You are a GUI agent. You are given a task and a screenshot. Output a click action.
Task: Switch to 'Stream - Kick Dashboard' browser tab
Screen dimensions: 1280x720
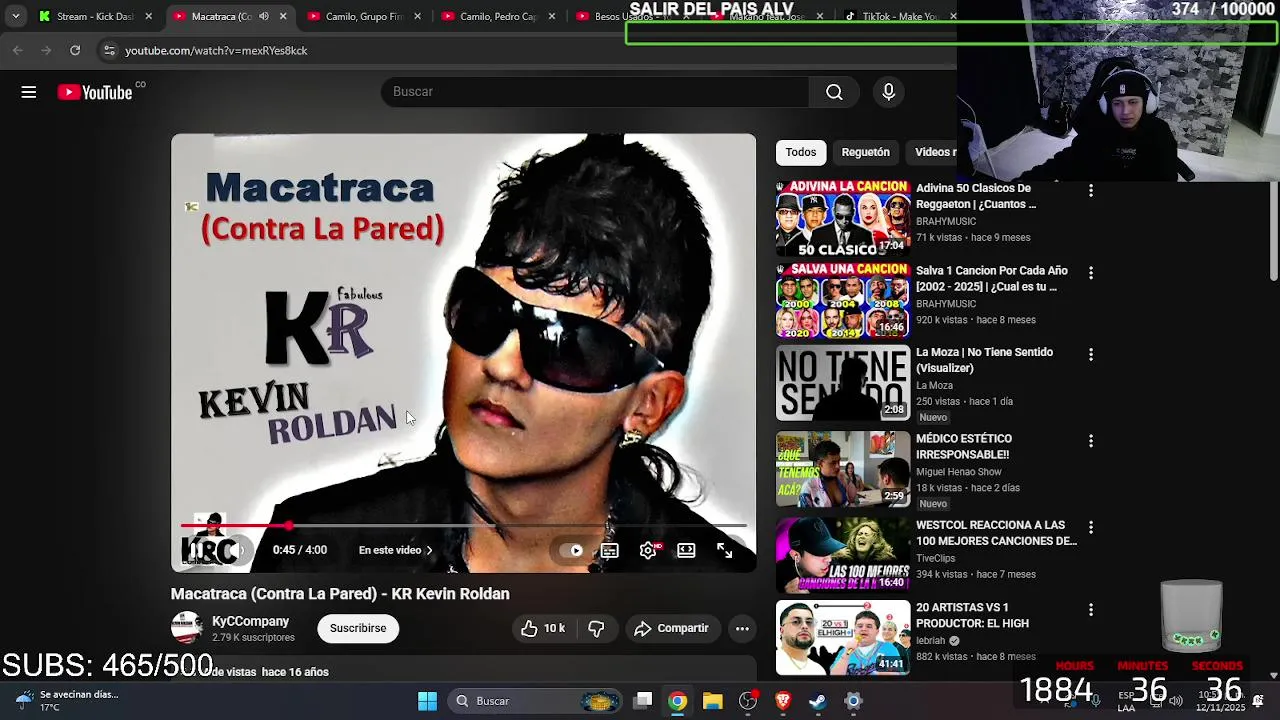(96, 16)
